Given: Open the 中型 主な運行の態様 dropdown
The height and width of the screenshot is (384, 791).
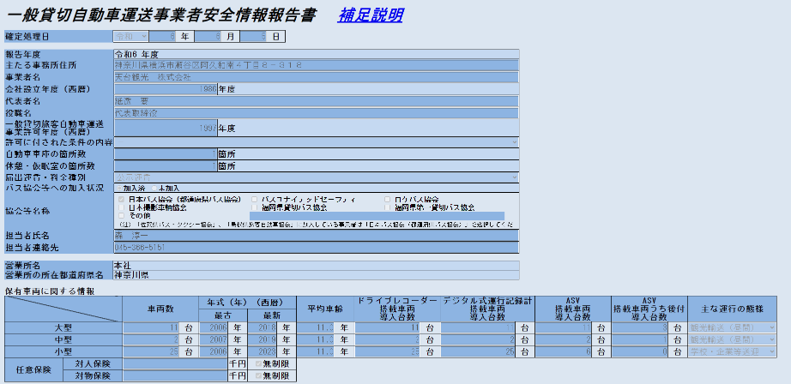Looking at the screenshot, I should (x=732, y=340).
